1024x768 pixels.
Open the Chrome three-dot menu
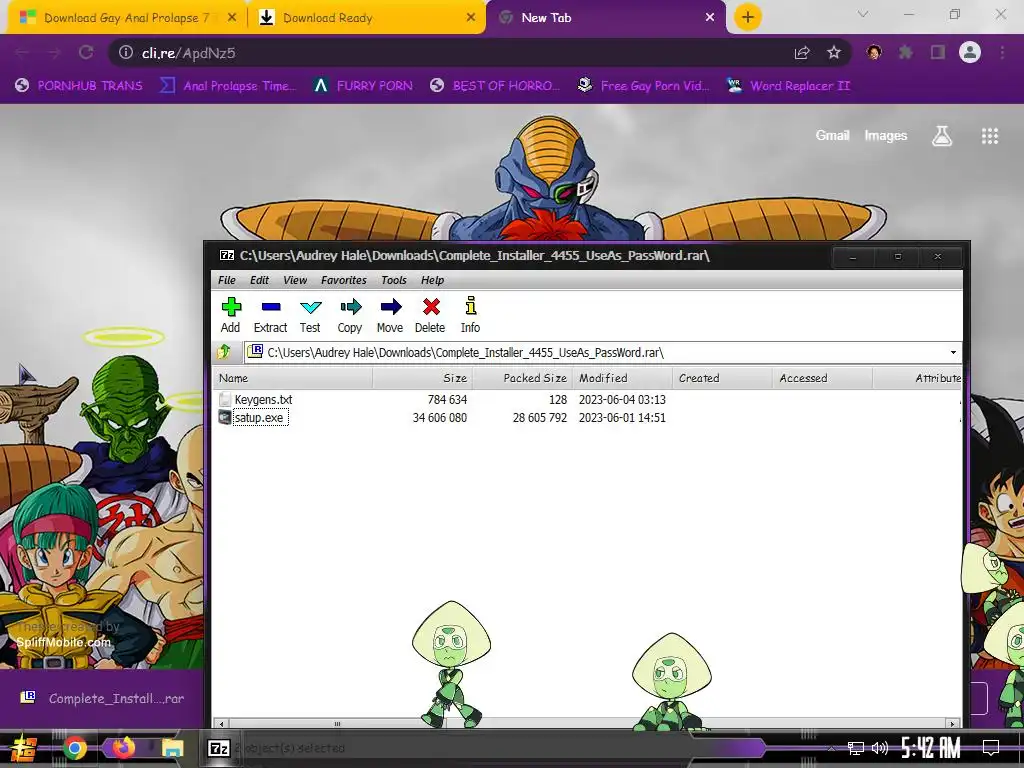[1002, 52]
